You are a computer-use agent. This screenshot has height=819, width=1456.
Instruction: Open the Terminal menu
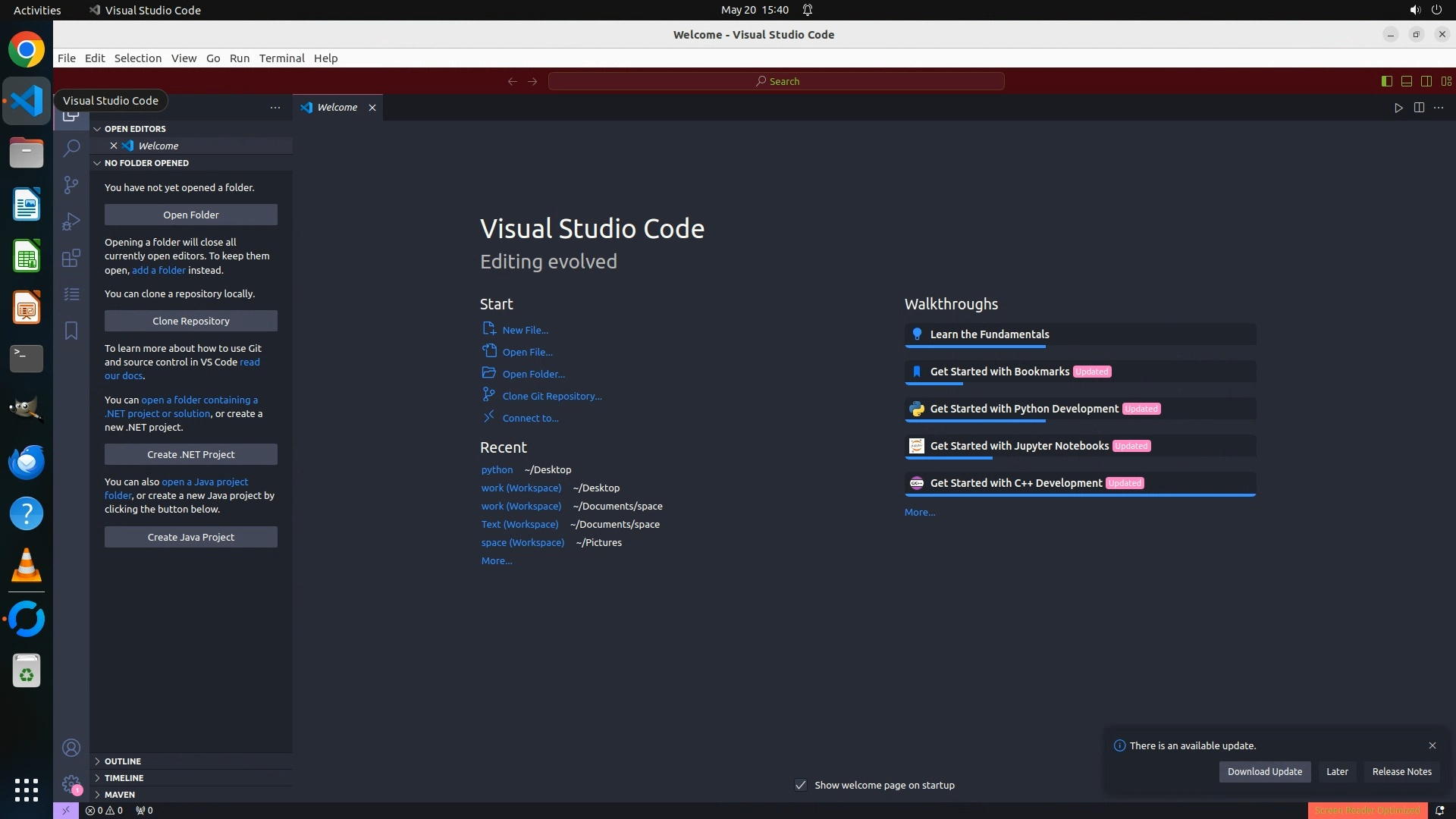click(281, 58)
